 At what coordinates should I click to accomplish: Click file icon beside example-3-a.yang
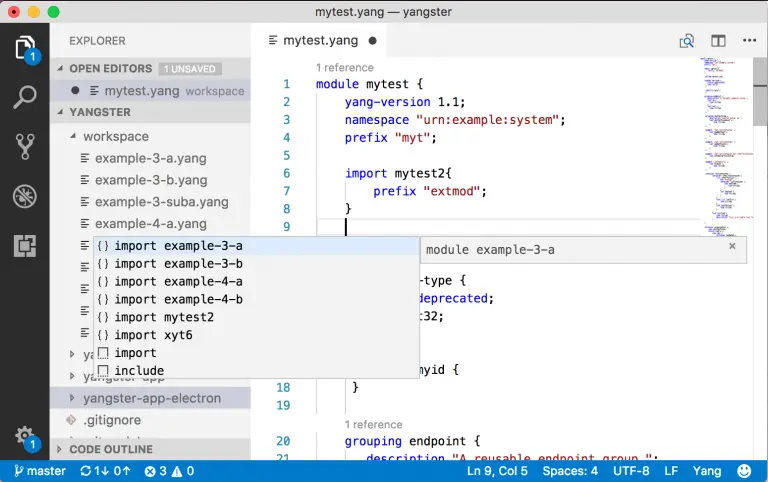click(x=85, y=158)
